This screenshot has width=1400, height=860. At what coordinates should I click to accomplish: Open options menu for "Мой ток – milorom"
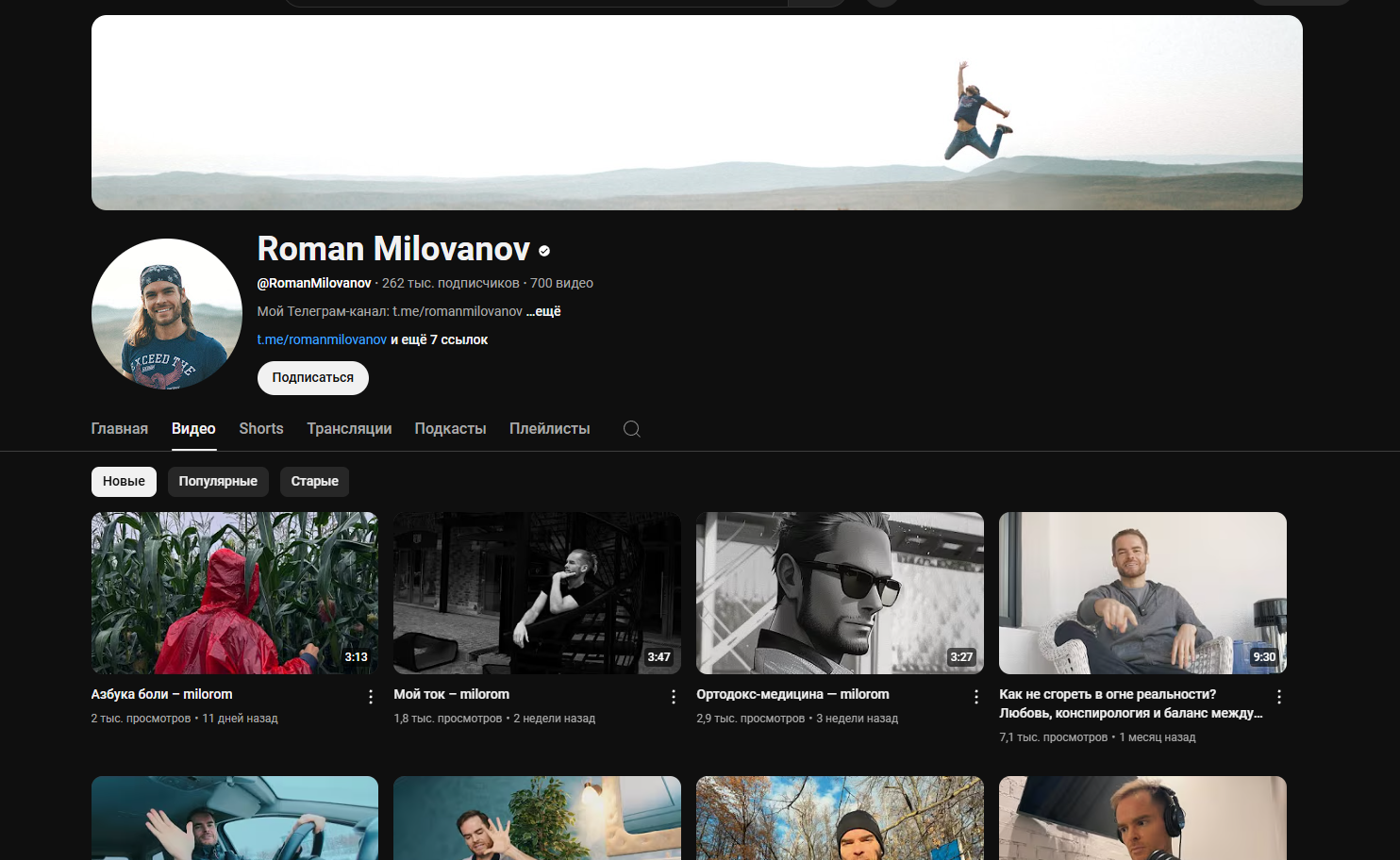click(674, 697)
